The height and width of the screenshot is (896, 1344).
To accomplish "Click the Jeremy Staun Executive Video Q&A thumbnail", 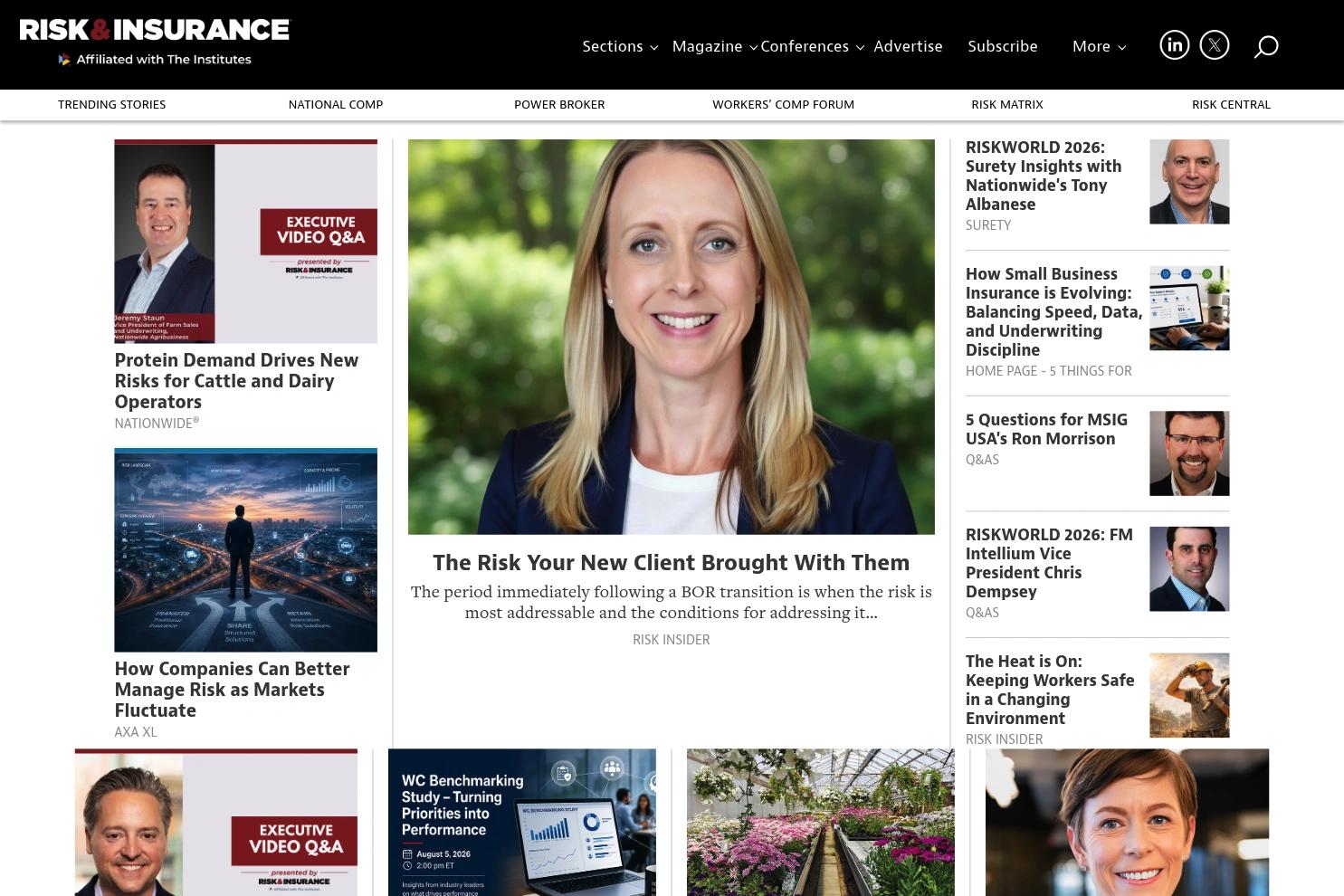I will click(x=245, y=242).
